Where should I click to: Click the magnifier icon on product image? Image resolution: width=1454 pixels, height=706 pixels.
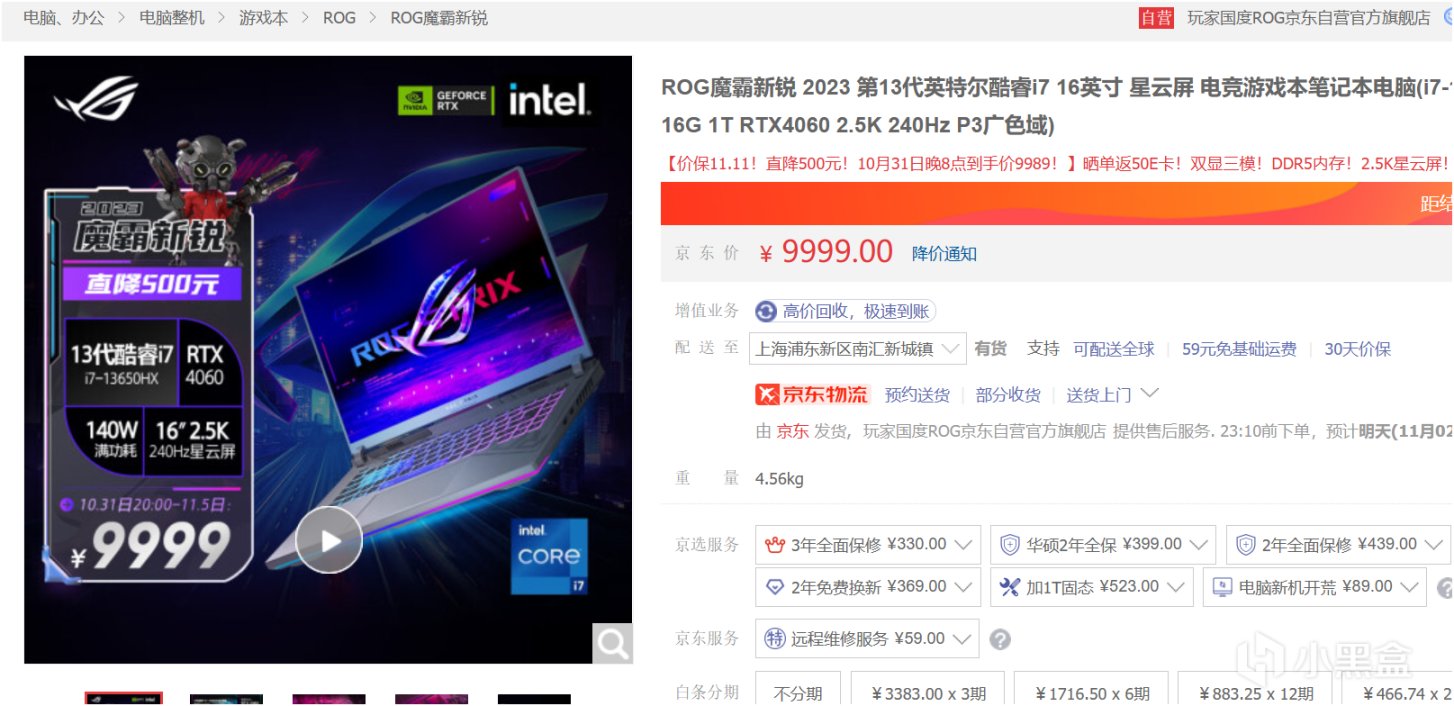pos(613,643)
